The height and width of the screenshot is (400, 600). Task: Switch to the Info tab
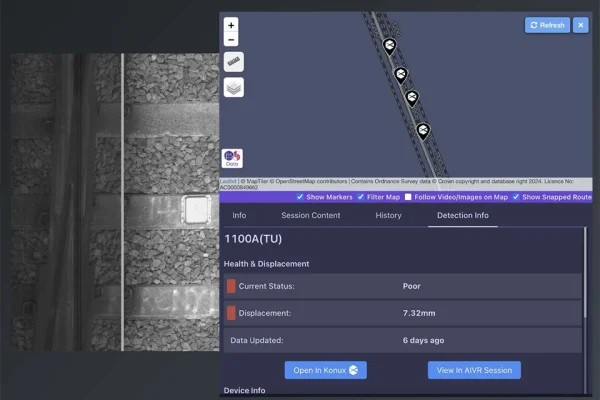(x=239, y=215)
